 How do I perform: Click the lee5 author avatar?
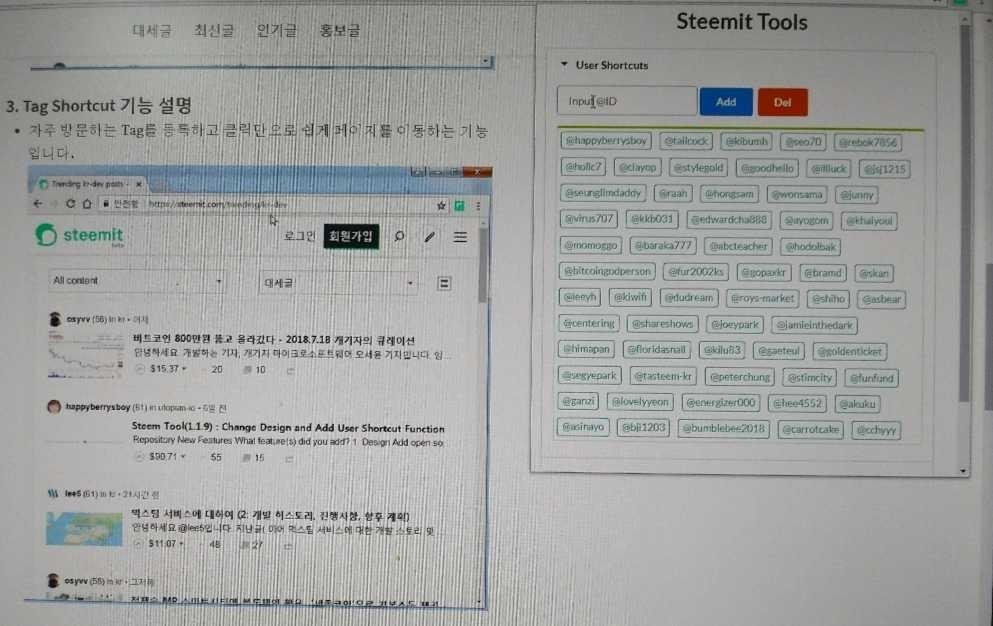point(53,493)
